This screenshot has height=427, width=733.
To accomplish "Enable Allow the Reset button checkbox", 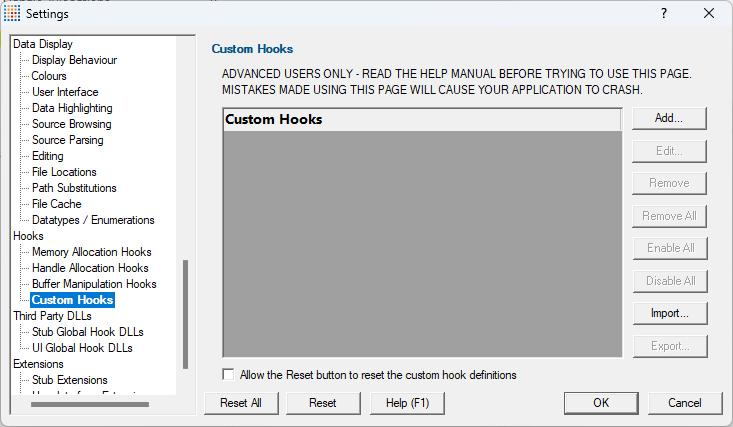I will point(228,375).
